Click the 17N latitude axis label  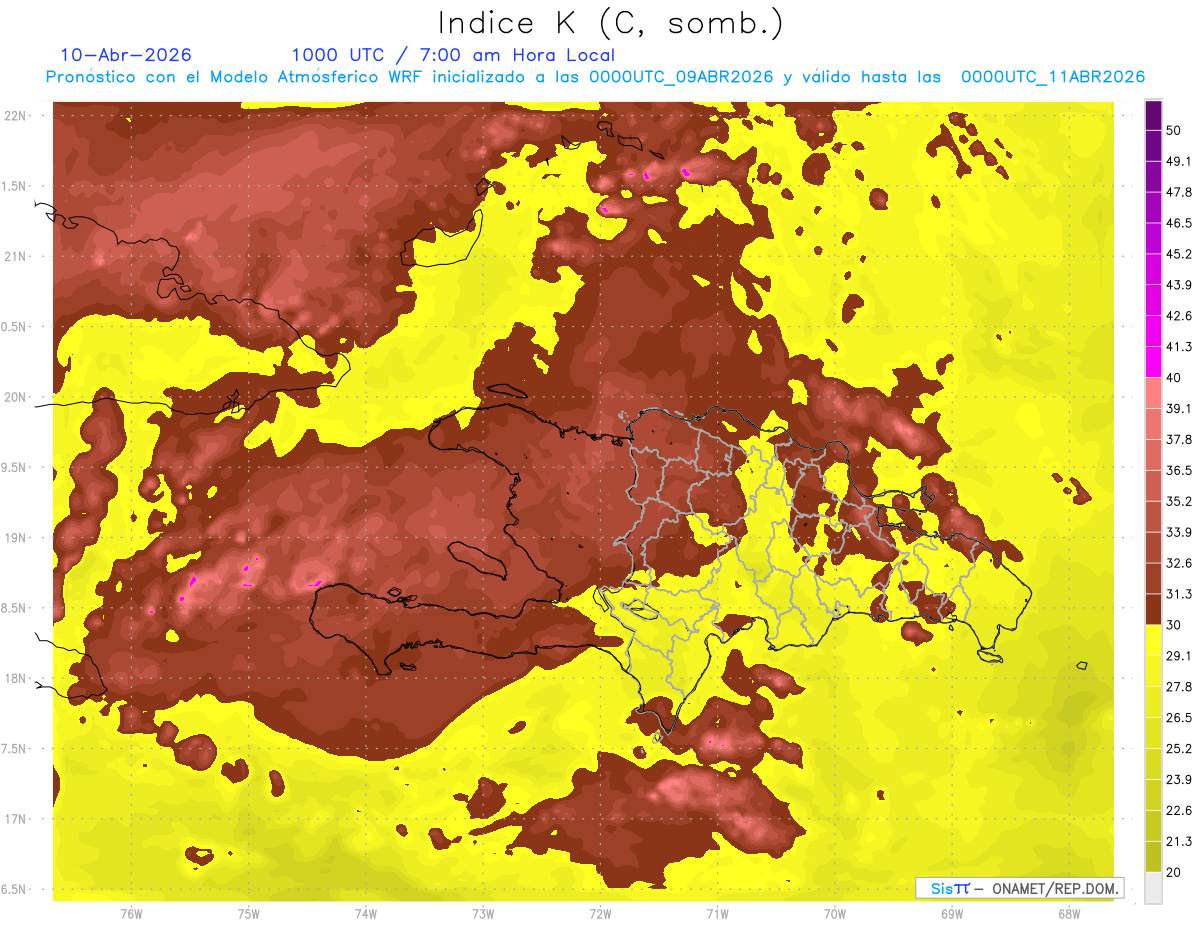point(15,819)
